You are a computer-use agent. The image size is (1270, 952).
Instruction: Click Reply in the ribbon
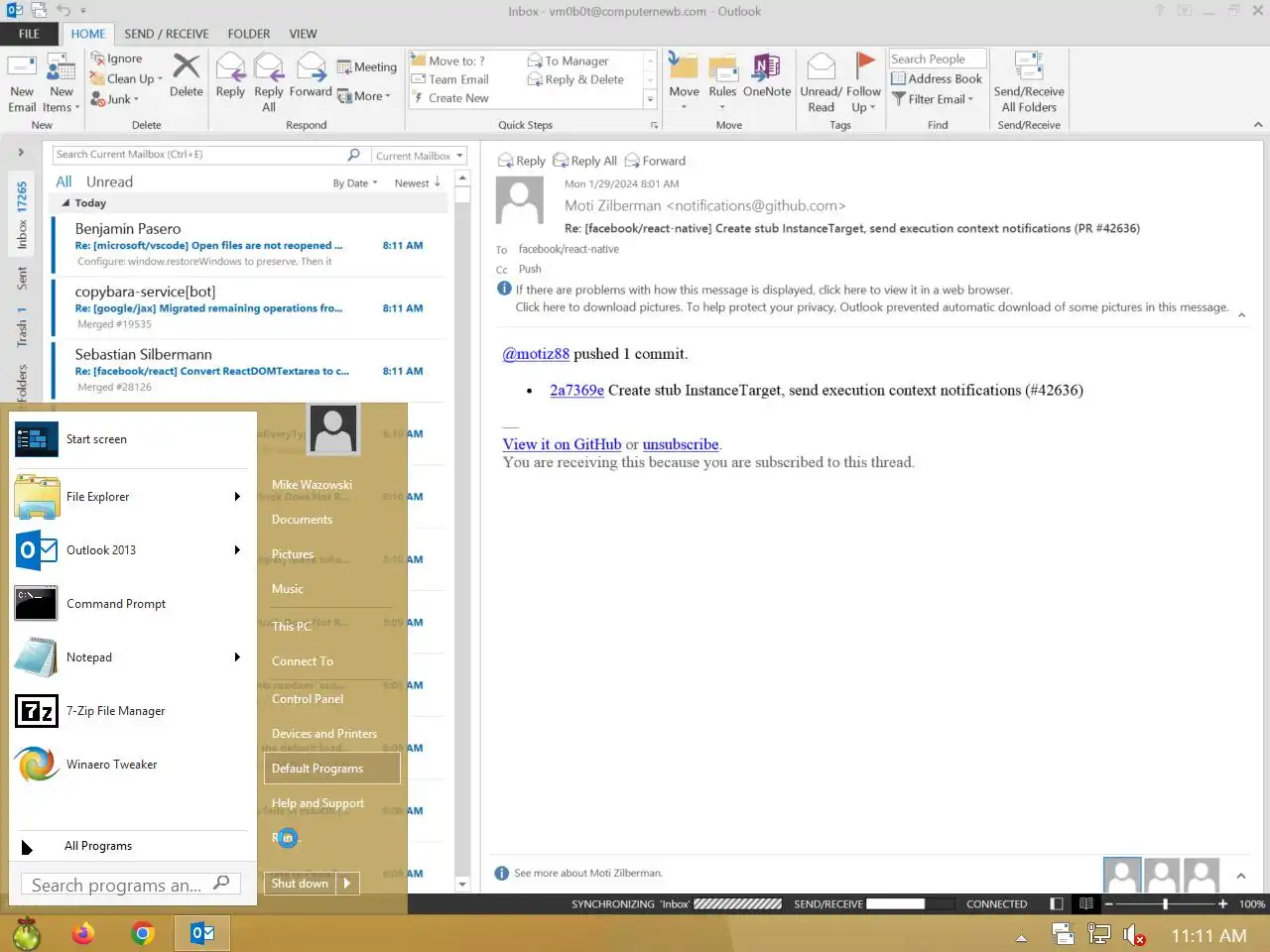pos(230,76)
